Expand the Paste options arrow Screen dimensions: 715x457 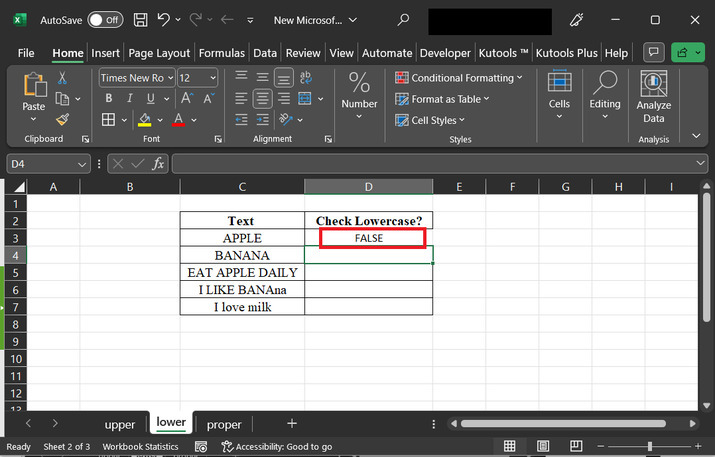[33, 119]
